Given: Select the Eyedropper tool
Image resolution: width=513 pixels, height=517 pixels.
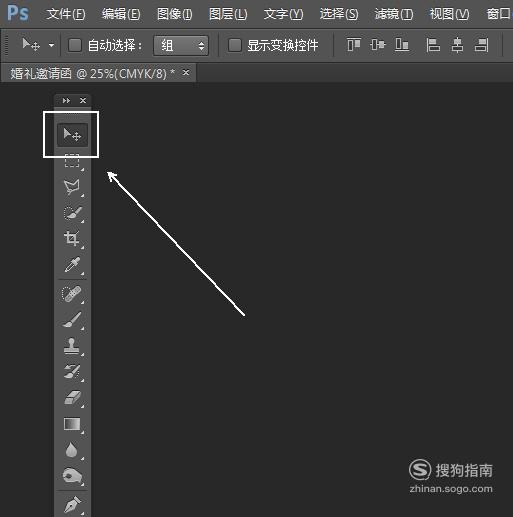Looking at the screenshot, I should point(72,265).
